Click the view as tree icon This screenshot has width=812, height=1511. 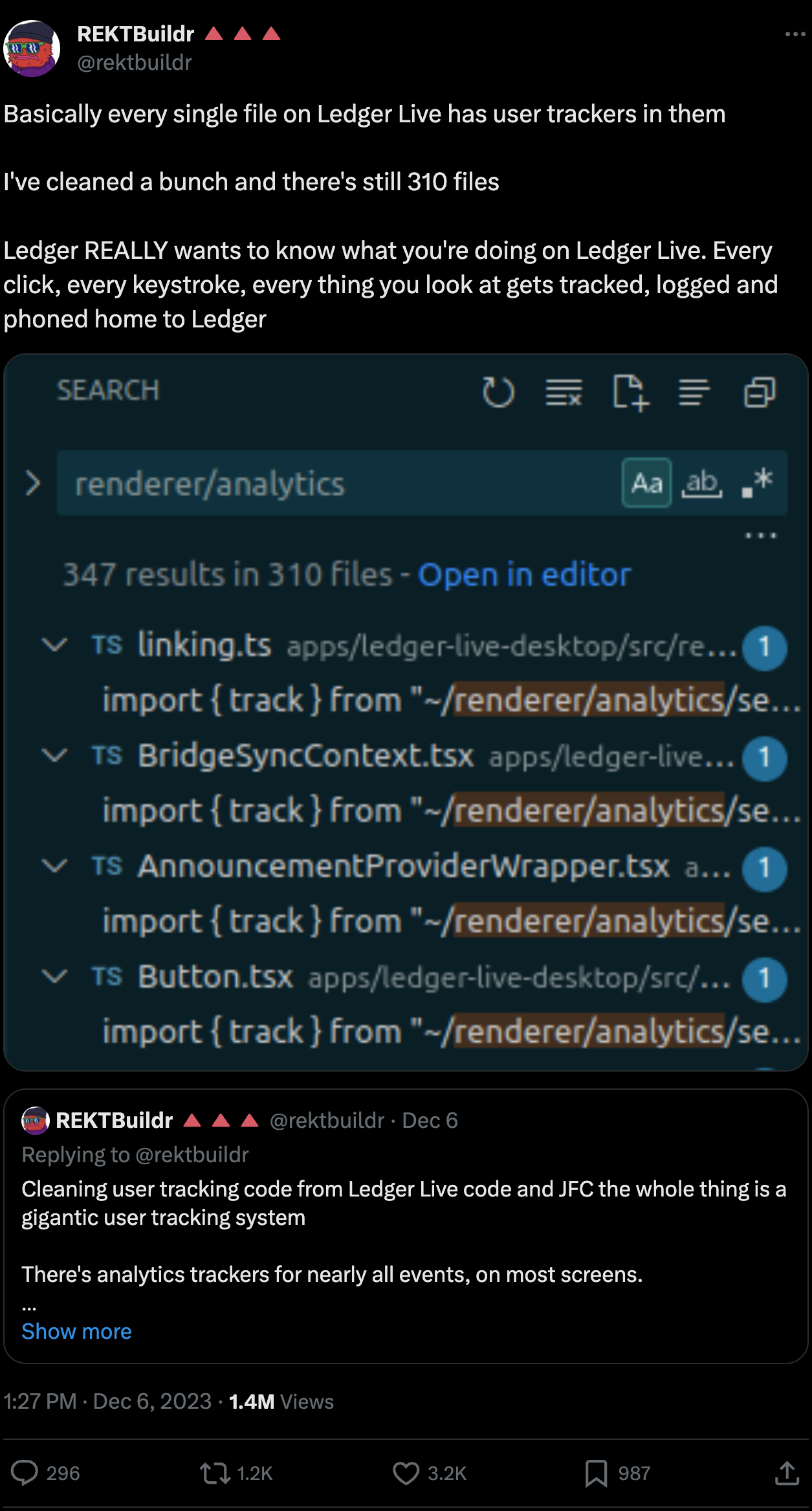(x=694, y=392)
